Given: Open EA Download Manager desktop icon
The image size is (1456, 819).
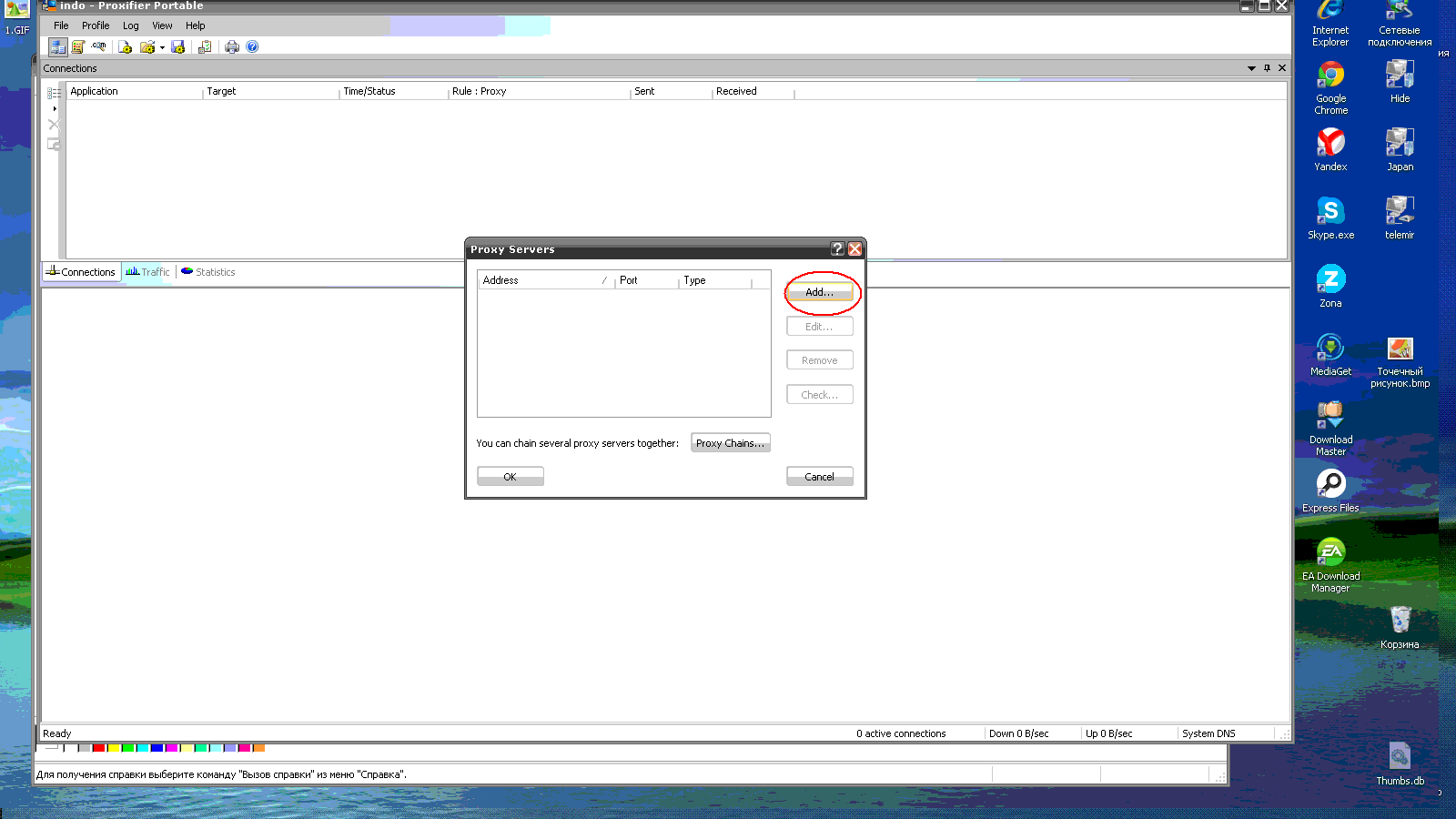Looking at the screenshot, I should 1330,565.
